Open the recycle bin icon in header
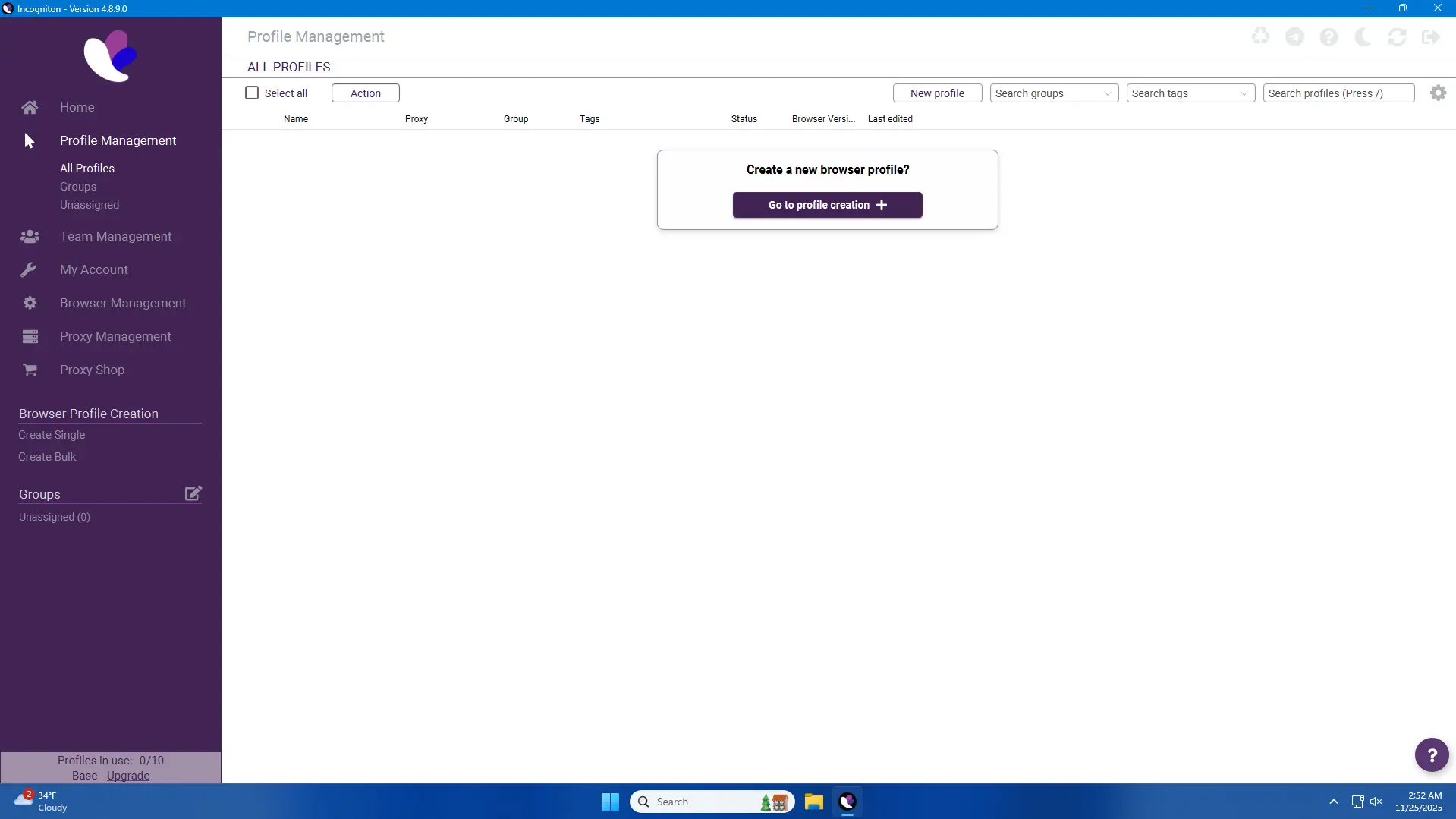This screenshot has width=1456, height=819. pos(1260,36)
